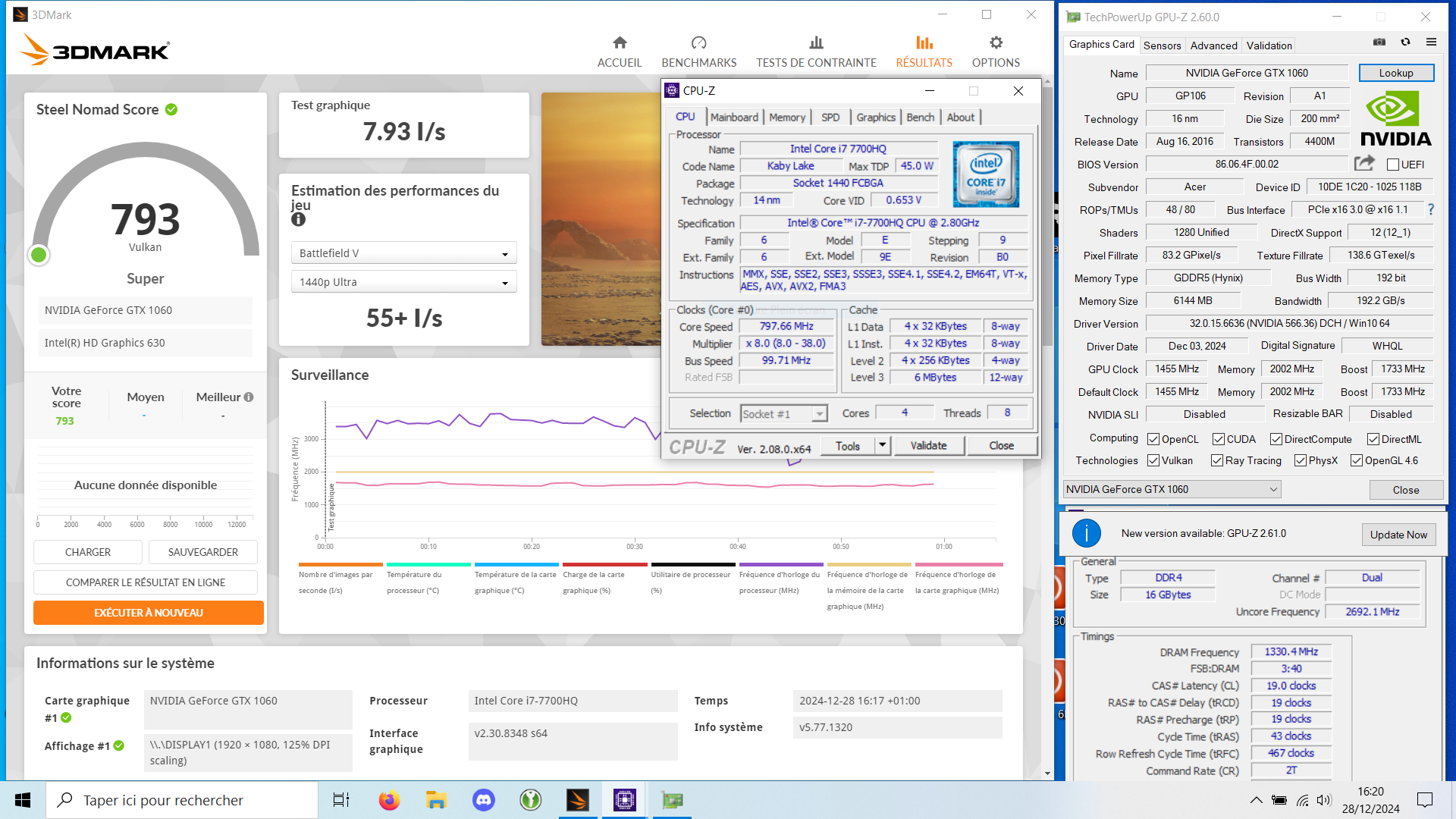1456x819 pixels.
Task: Click the info icon under Estimation des performances
Action: [x=298, y=219]
